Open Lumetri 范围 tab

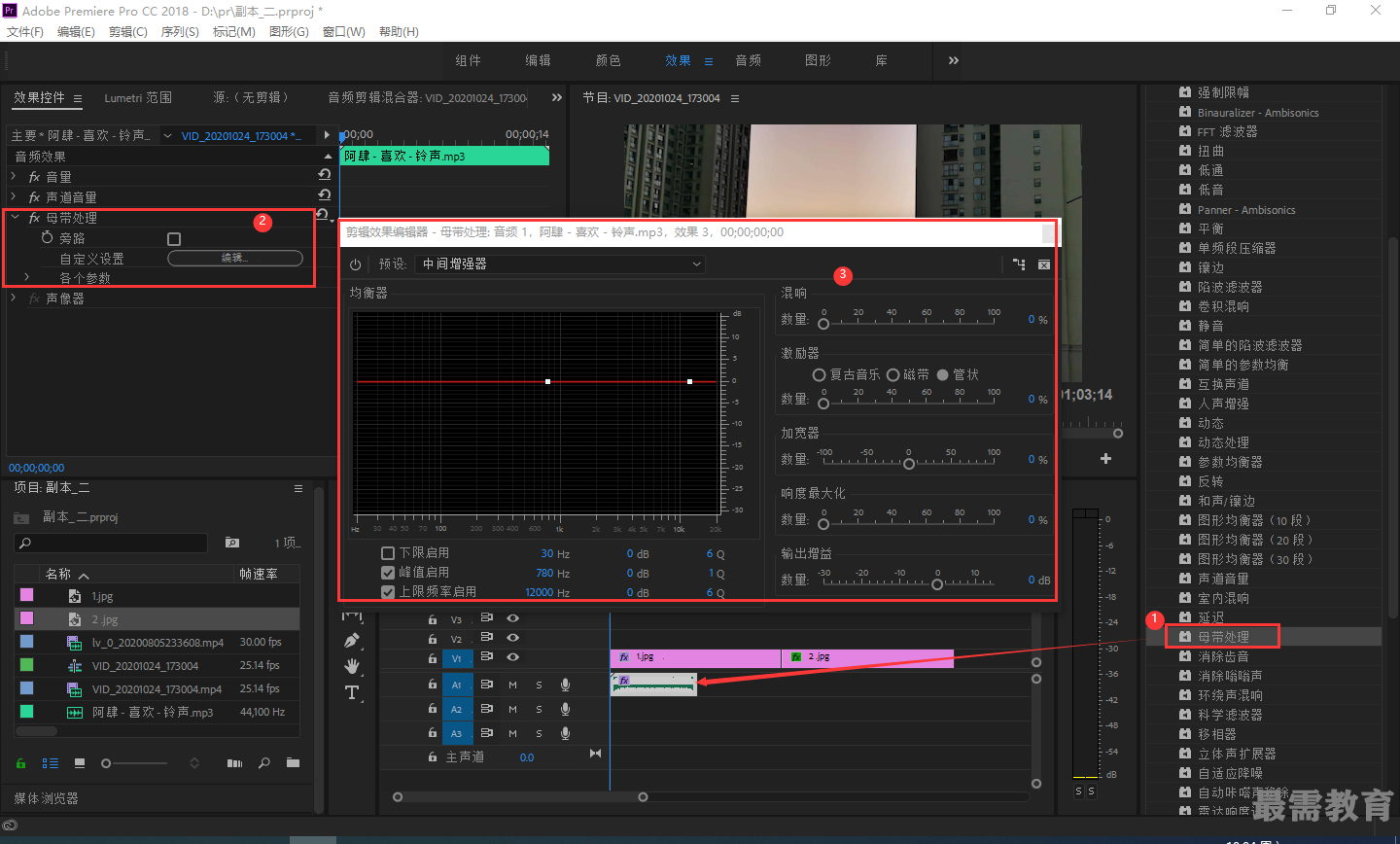pyautogui.click(x=138, y=97)
